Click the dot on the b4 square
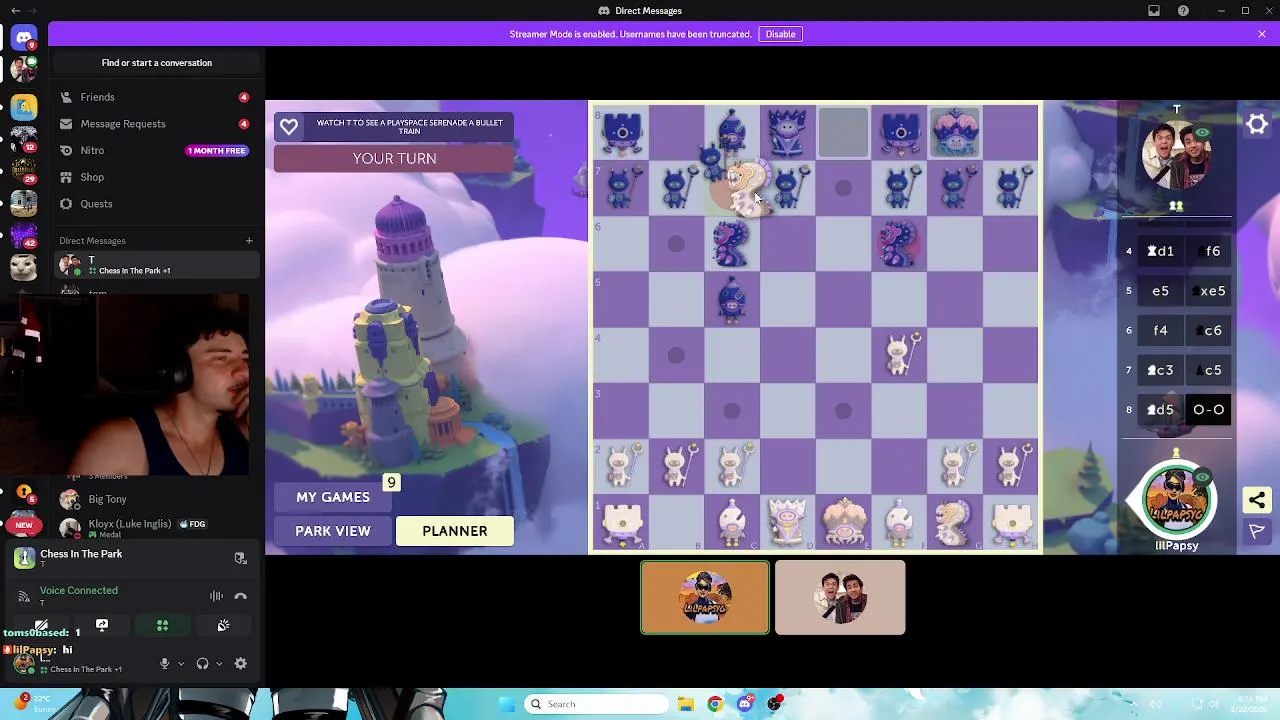This screenshot has height=720, width=1280. [x=675, y=355]
